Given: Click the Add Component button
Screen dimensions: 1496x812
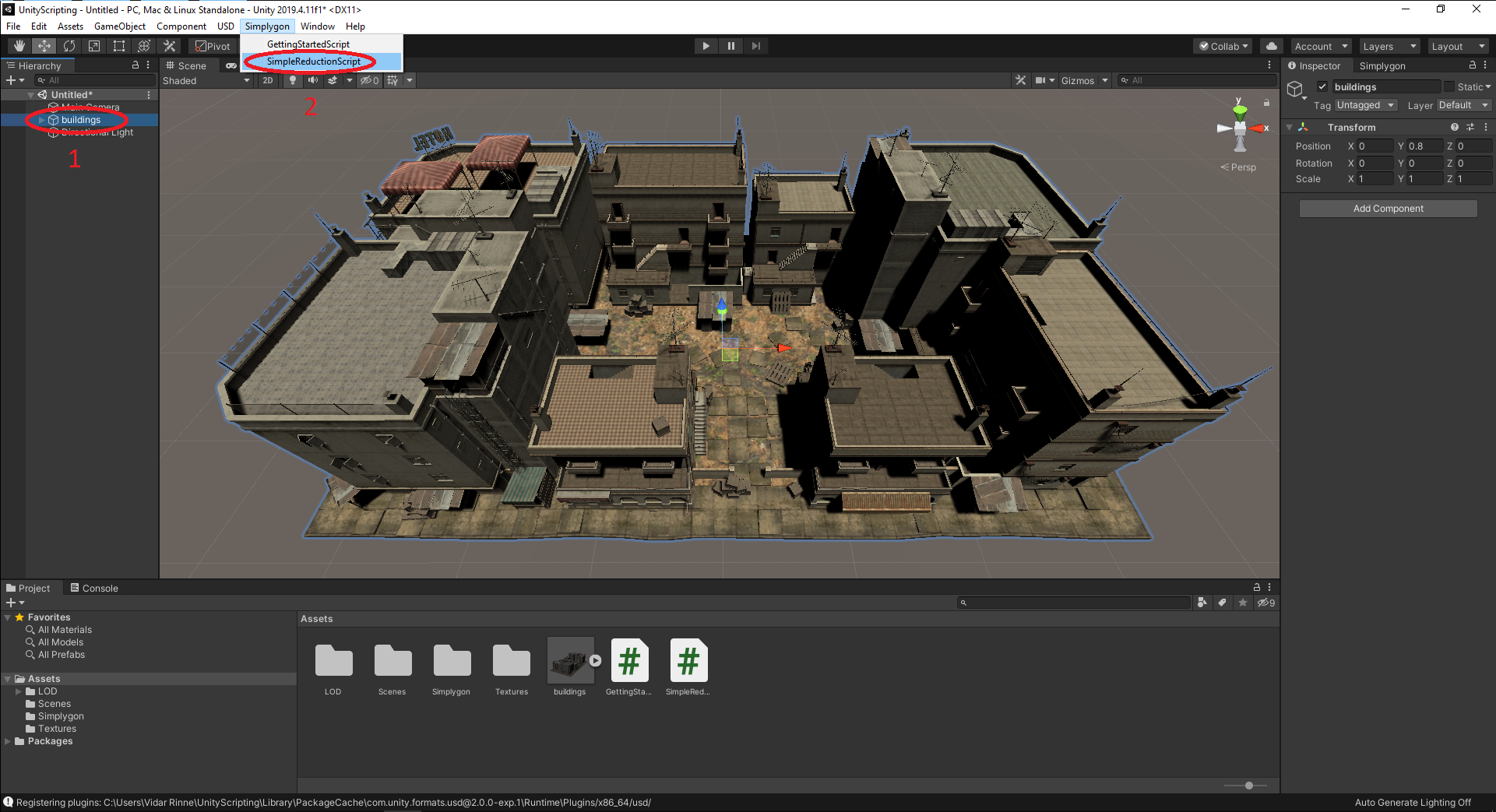Looking at the screenshot, I should pyautogui.click(x=1387, y=208).
